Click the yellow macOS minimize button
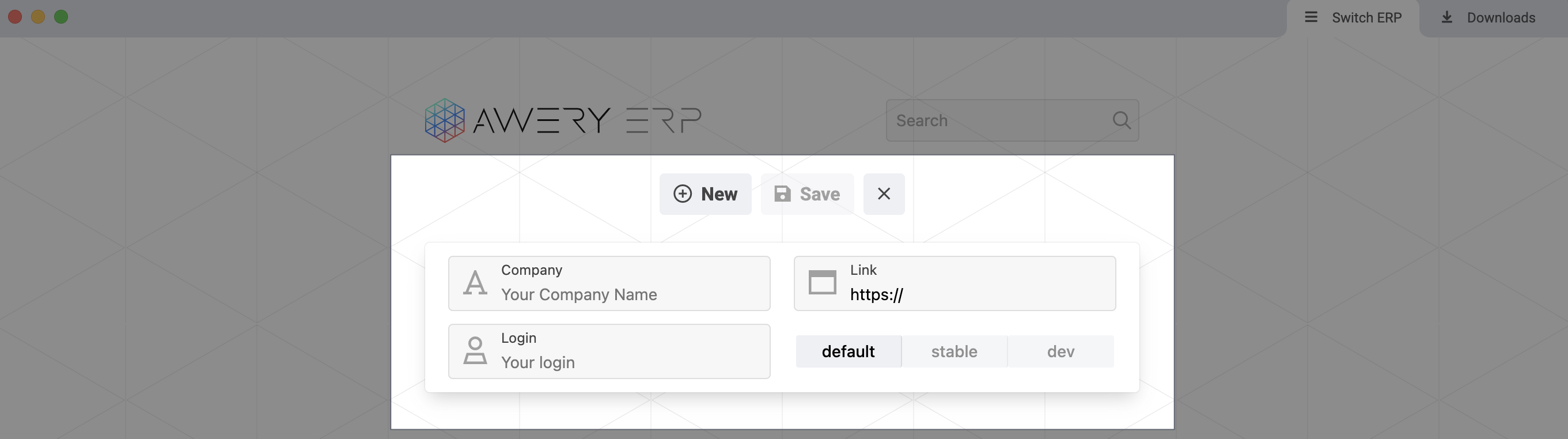Image resolution: width=1568 pixels, height=439 pixels. (38, 17)
